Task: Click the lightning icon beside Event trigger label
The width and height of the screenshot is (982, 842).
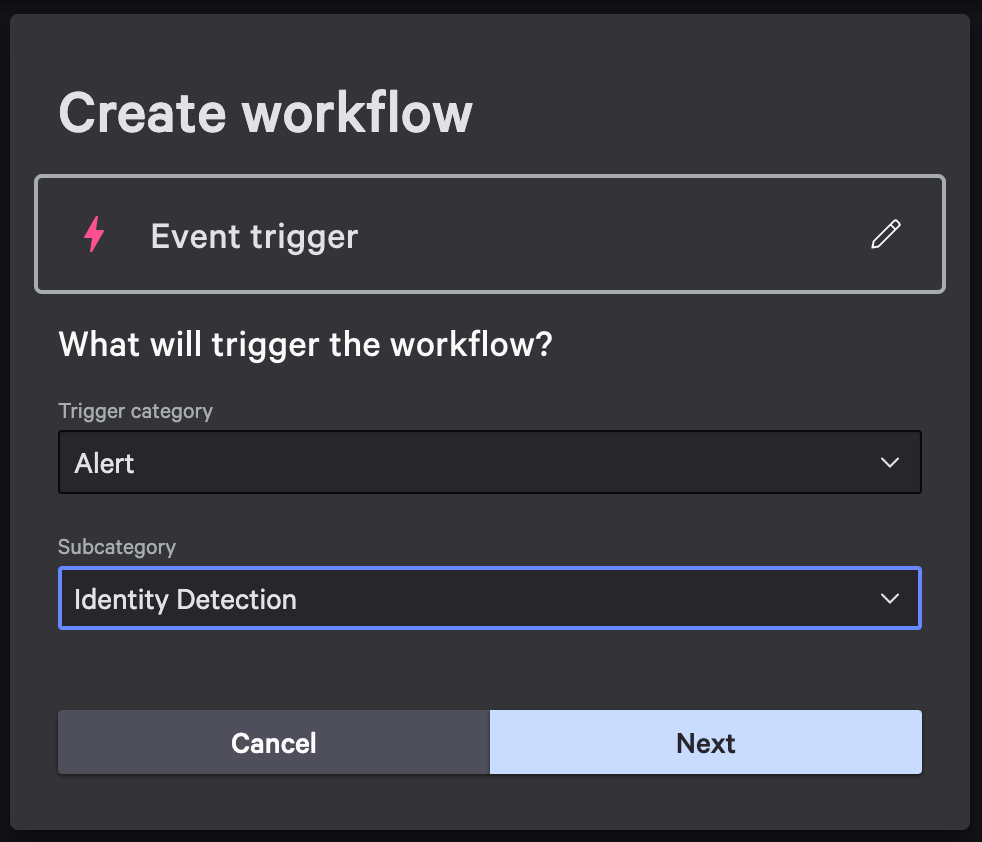Action: point(93,234)
